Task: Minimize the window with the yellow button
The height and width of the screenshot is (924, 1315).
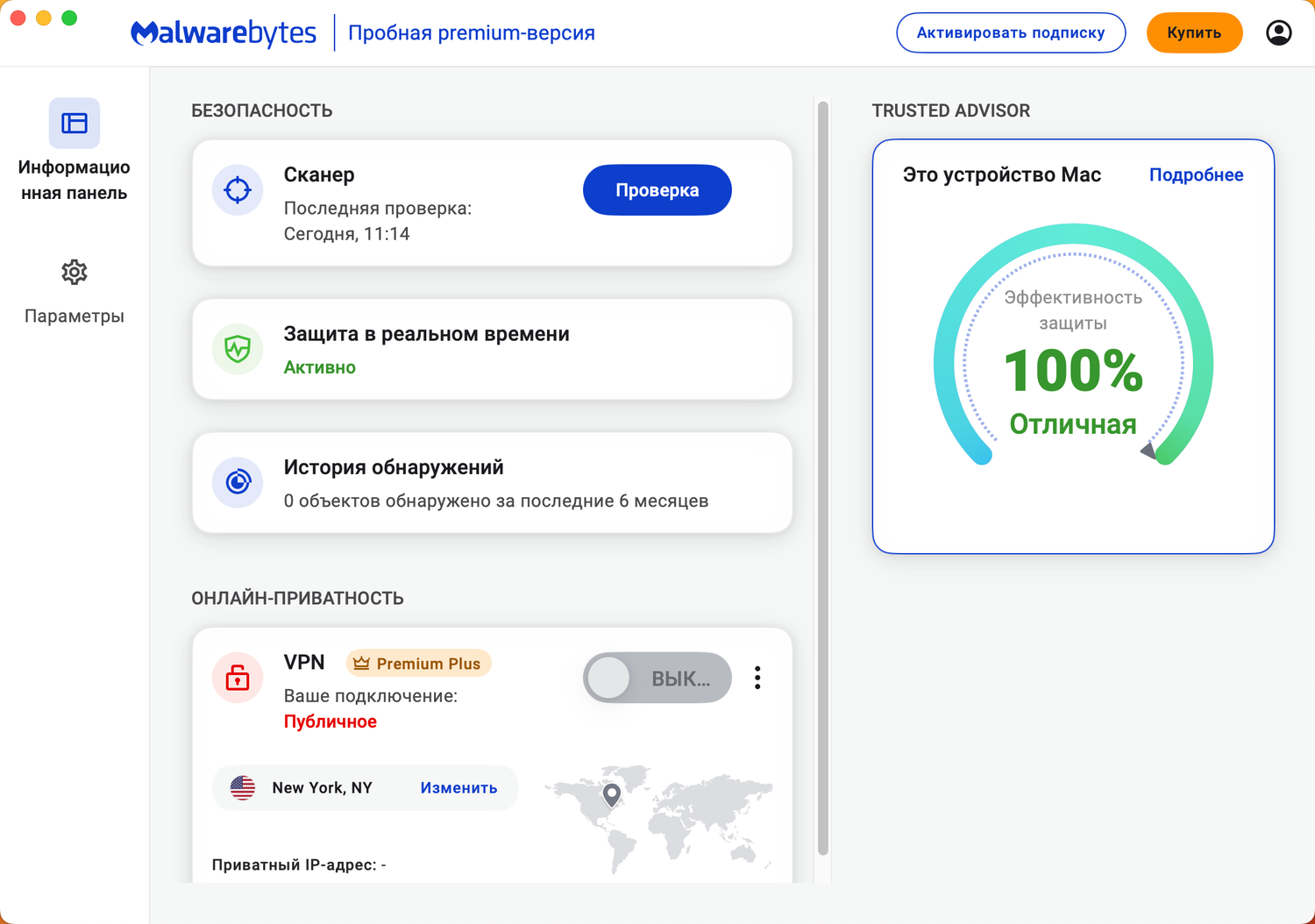Action: click(x=44, y=18)
